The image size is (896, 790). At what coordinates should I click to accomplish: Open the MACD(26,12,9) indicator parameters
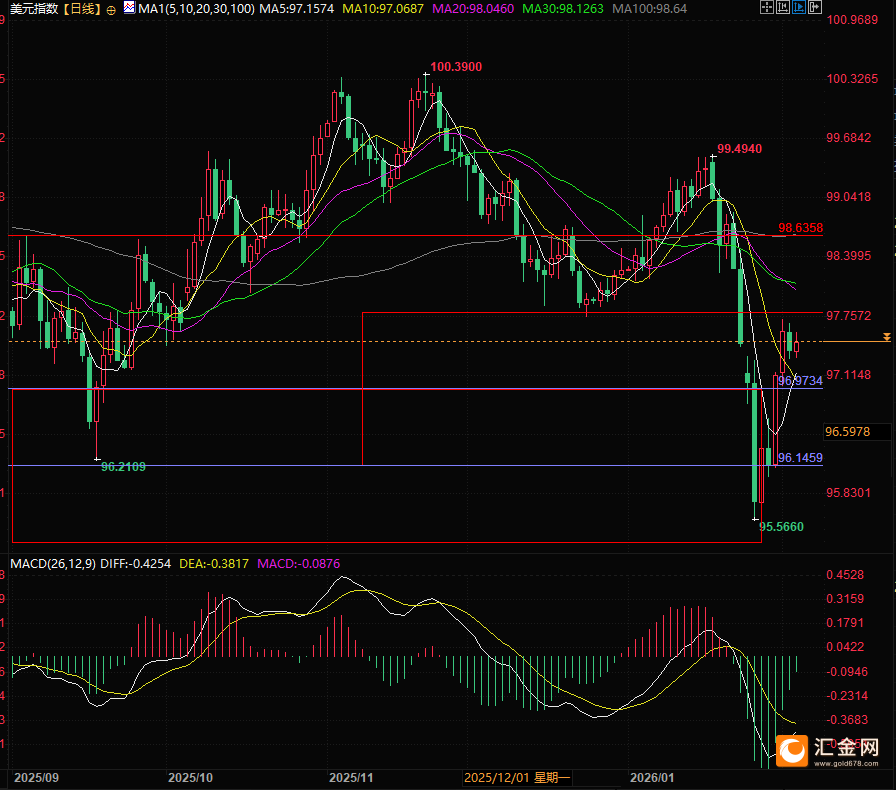point(54,564)
